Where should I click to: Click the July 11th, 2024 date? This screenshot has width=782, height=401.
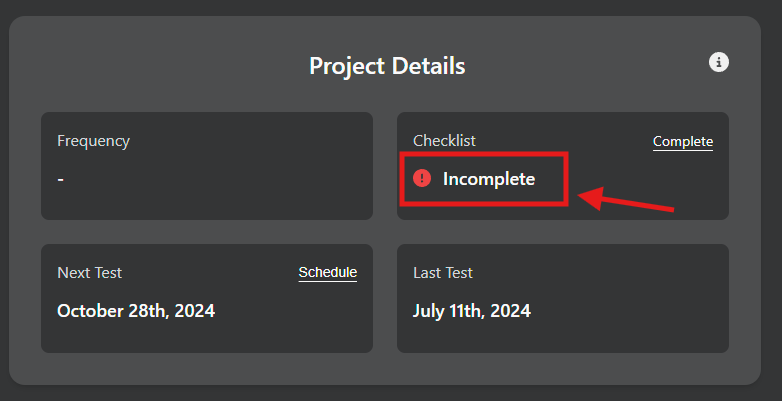click(x=472, y=310)
